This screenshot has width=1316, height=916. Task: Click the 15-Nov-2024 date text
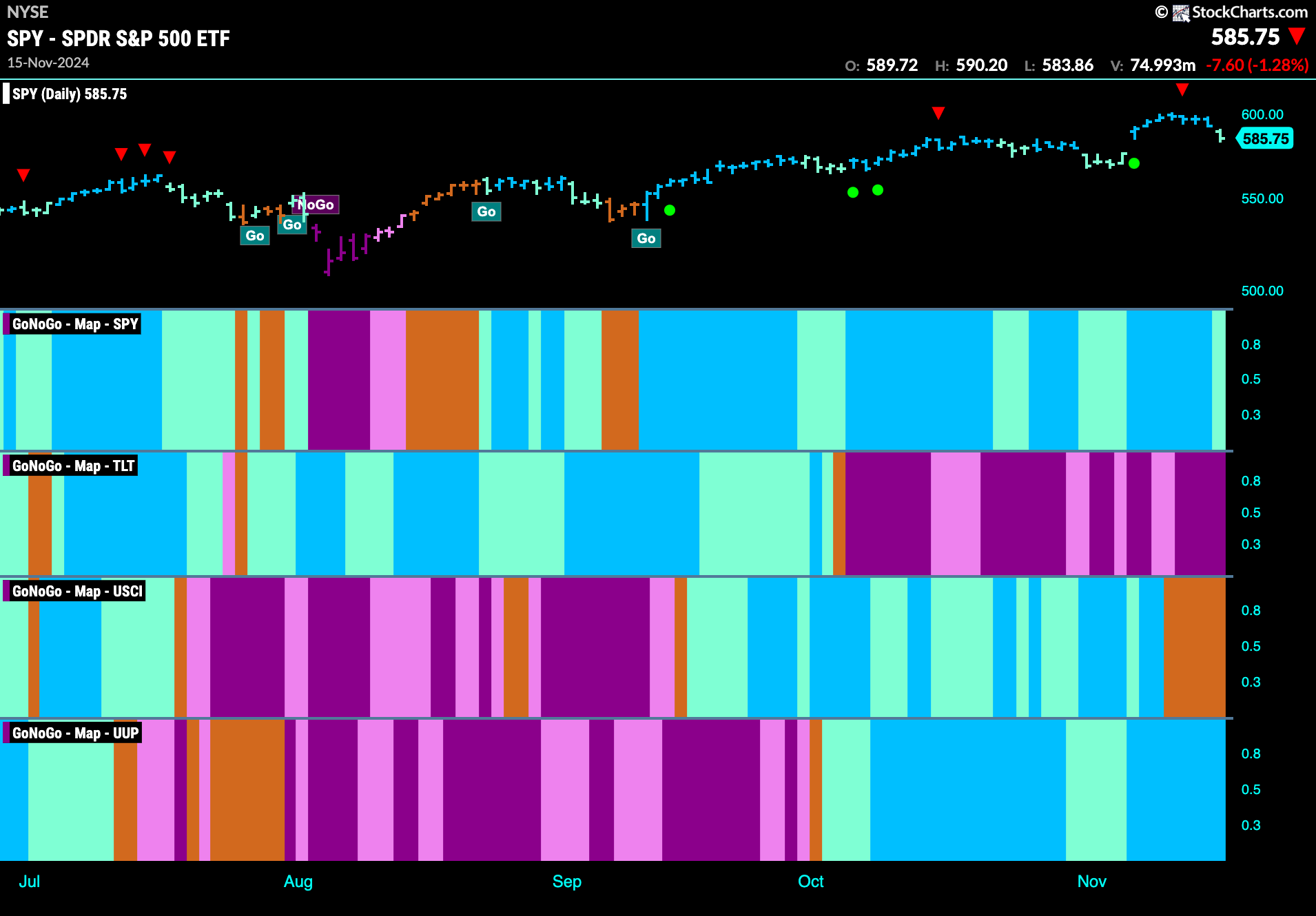tap(48, 63)
